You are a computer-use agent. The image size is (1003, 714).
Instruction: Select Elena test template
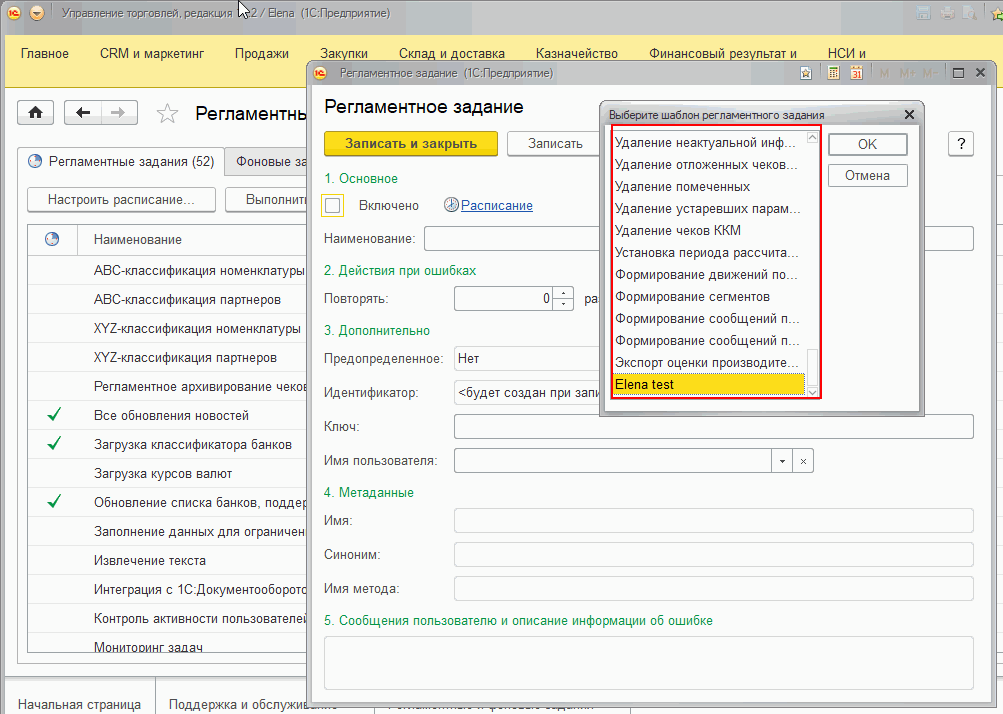tap(709, 385)
